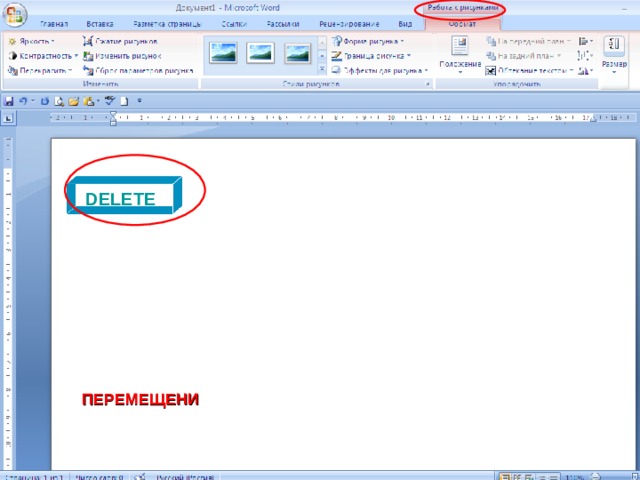Open the Положение position dropdown

pos(460,56)
